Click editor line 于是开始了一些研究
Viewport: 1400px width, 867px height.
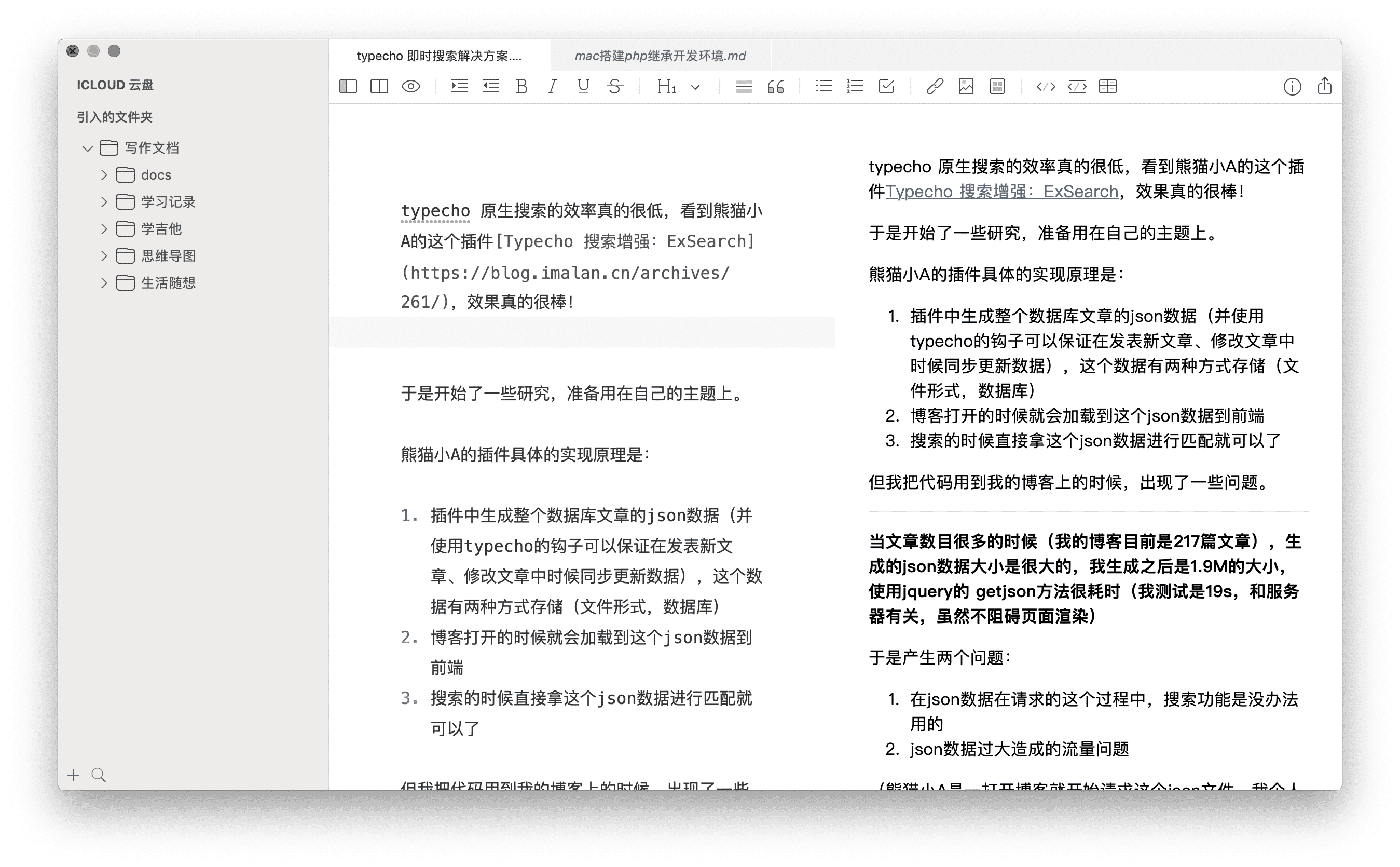(x=573, y=394)
